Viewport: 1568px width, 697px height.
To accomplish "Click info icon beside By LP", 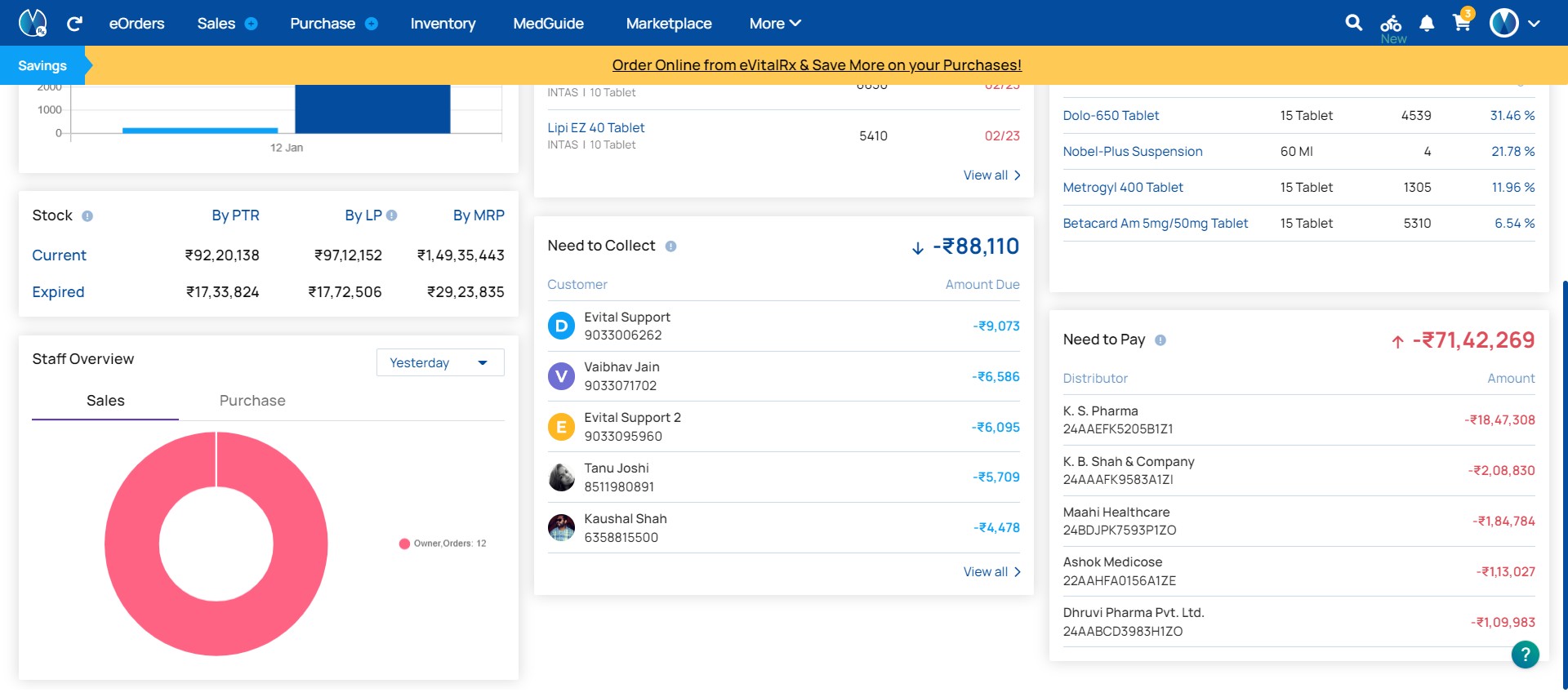I will coord(391,215).
